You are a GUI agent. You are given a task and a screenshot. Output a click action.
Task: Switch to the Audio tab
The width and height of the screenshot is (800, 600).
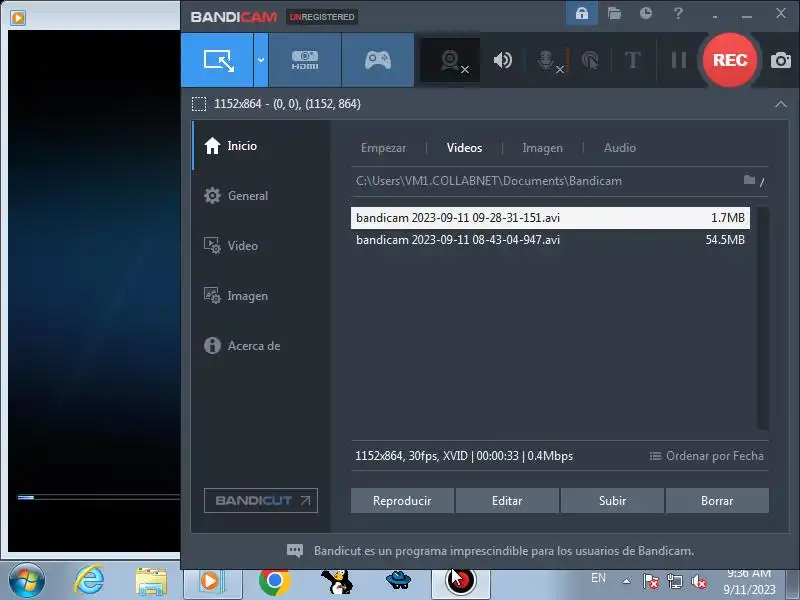click(619, 148)
